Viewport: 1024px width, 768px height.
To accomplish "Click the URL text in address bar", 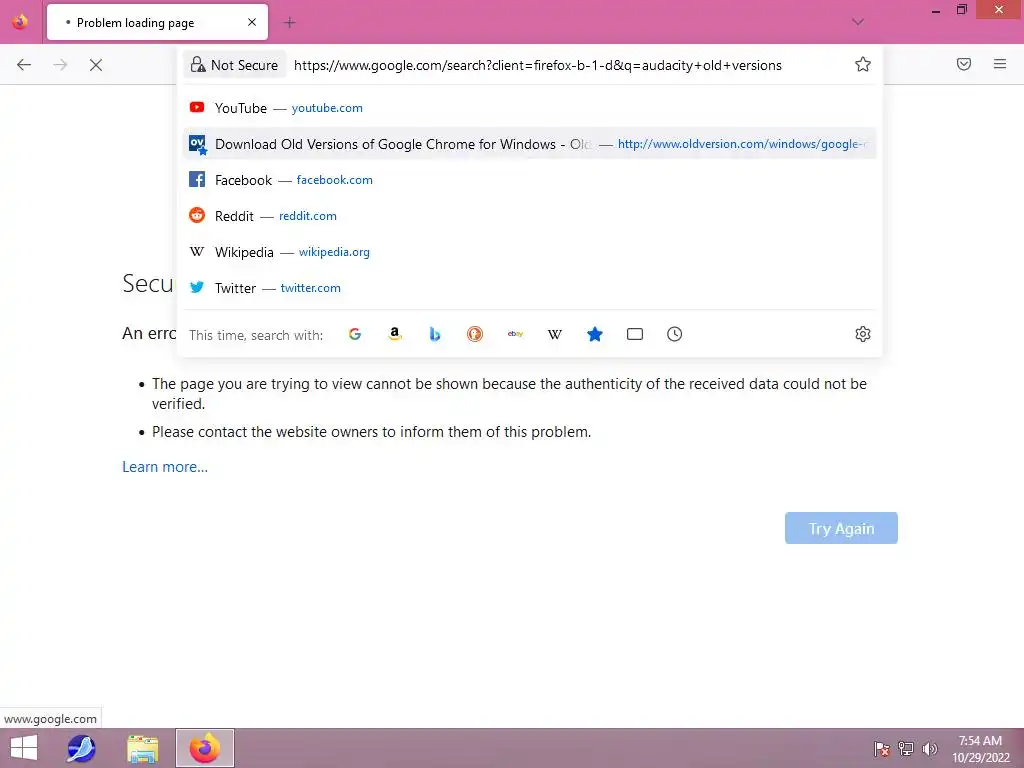I will (x=537, y=65).
